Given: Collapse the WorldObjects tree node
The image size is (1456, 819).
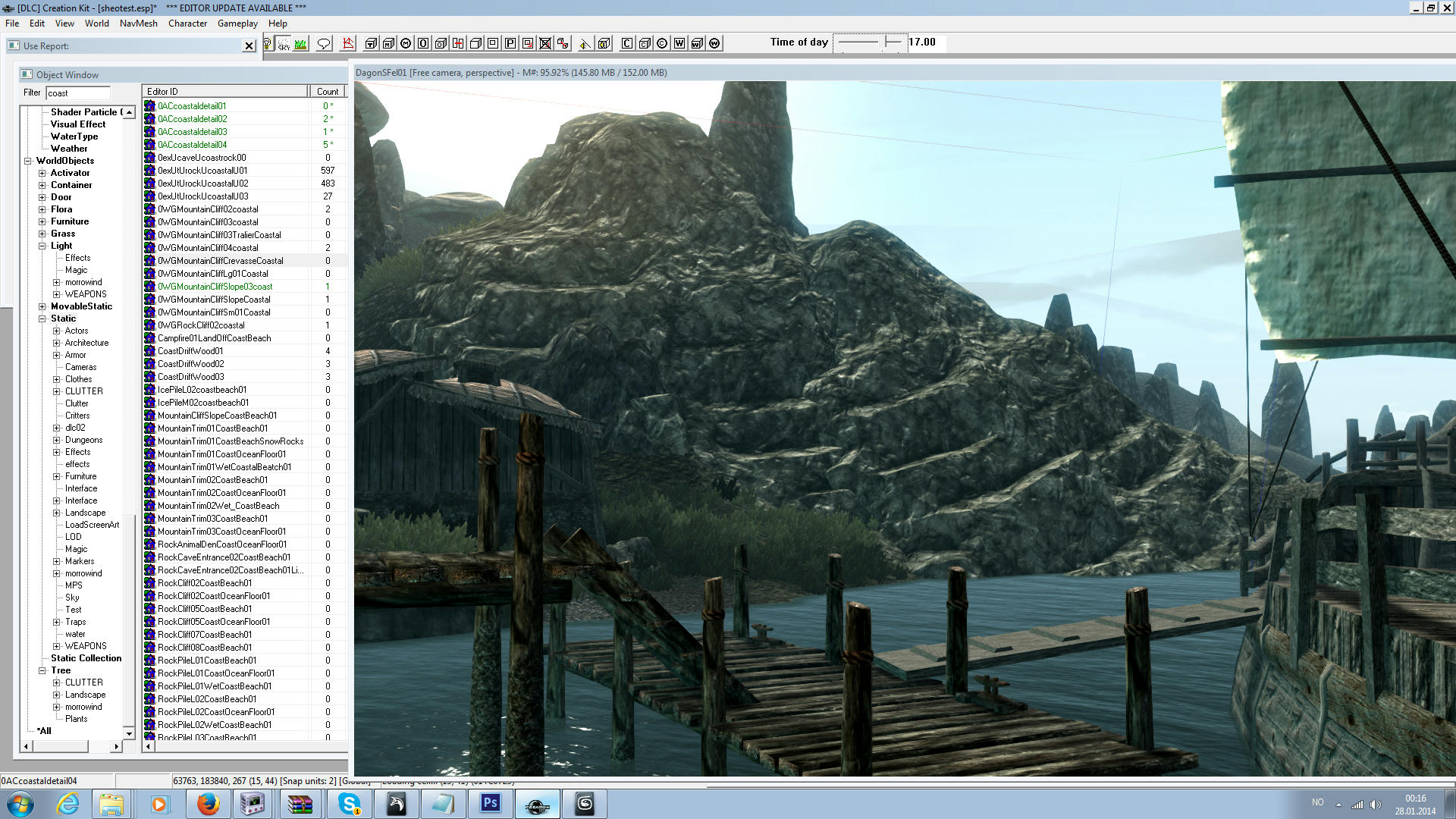Looking at the screenshot, I should pyautogui.click(x=28, y=161).
